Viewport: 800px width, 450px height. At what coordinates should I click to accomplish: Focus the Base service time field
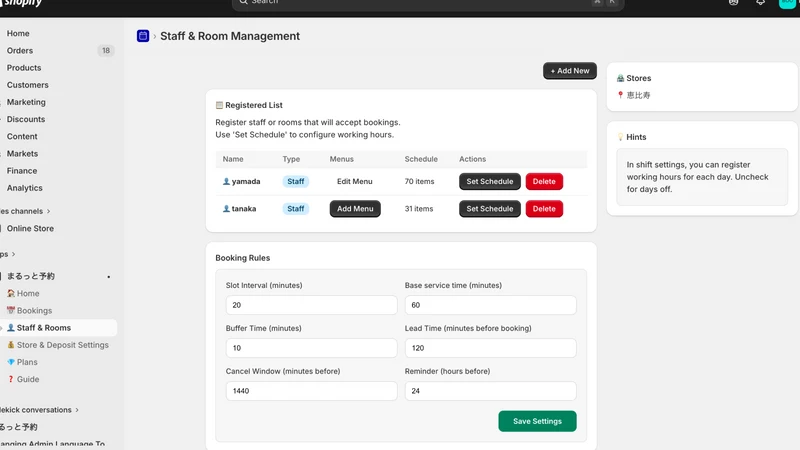[x=490, y=305]
